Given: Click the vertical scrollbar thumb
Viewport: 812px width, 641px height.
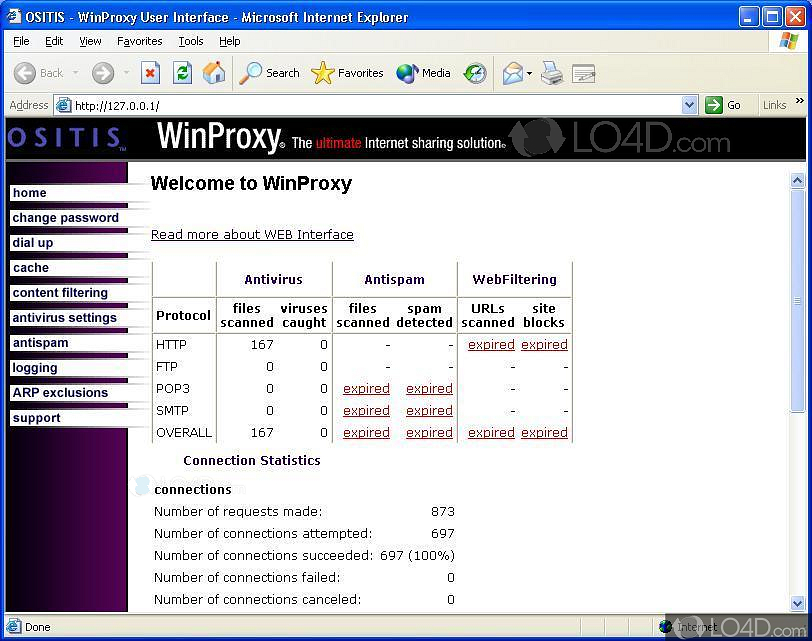Looking at the screenshot, I should tap(798, 301).
